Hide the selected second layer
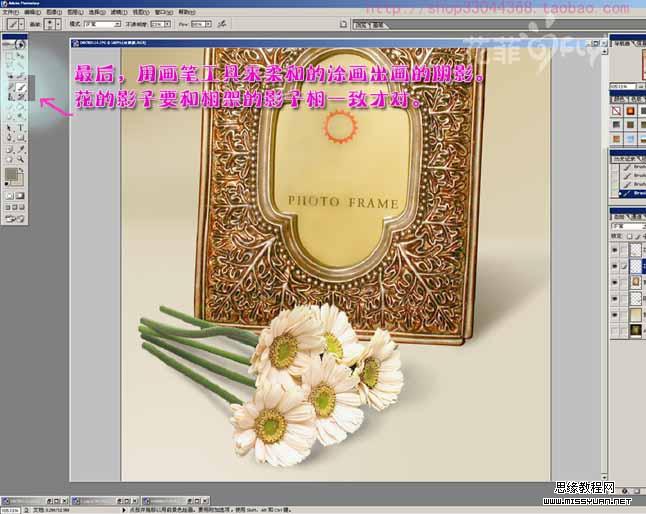The image size is (646, 514). coord(615,266)
